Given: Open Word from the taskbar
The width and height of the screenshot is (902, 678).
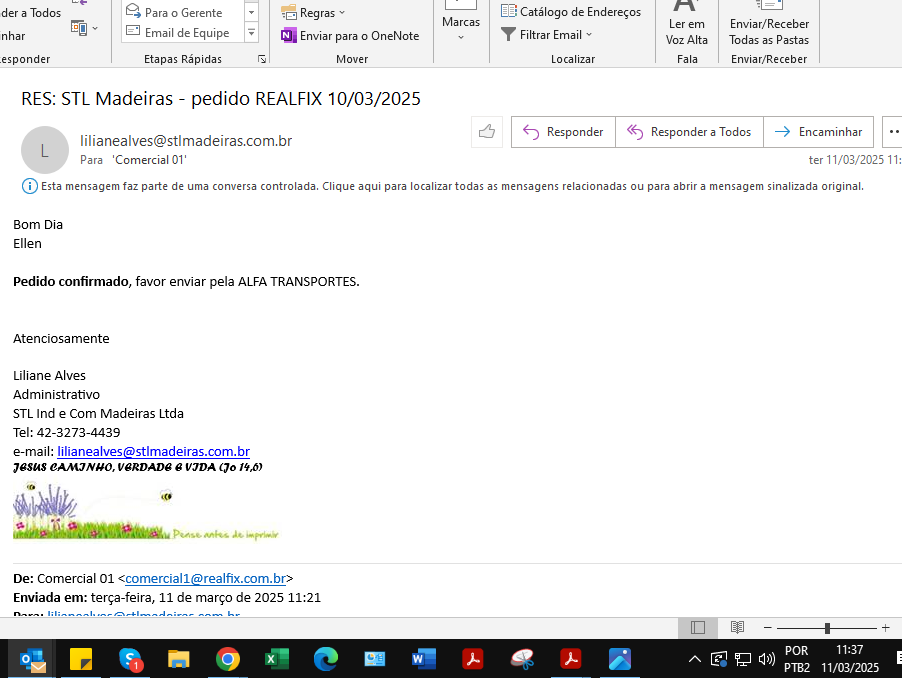Looking at the screenshot, I should 423,659.
